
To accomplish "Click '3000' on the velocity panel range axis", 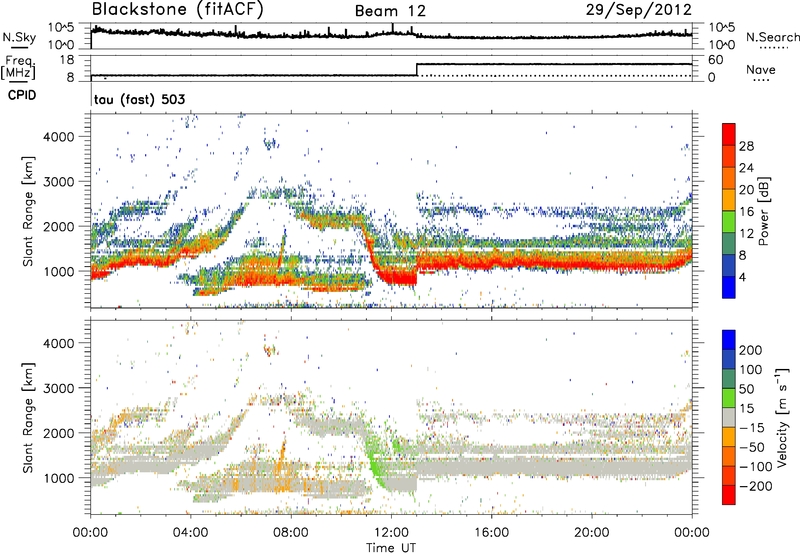I will point(59,388).
